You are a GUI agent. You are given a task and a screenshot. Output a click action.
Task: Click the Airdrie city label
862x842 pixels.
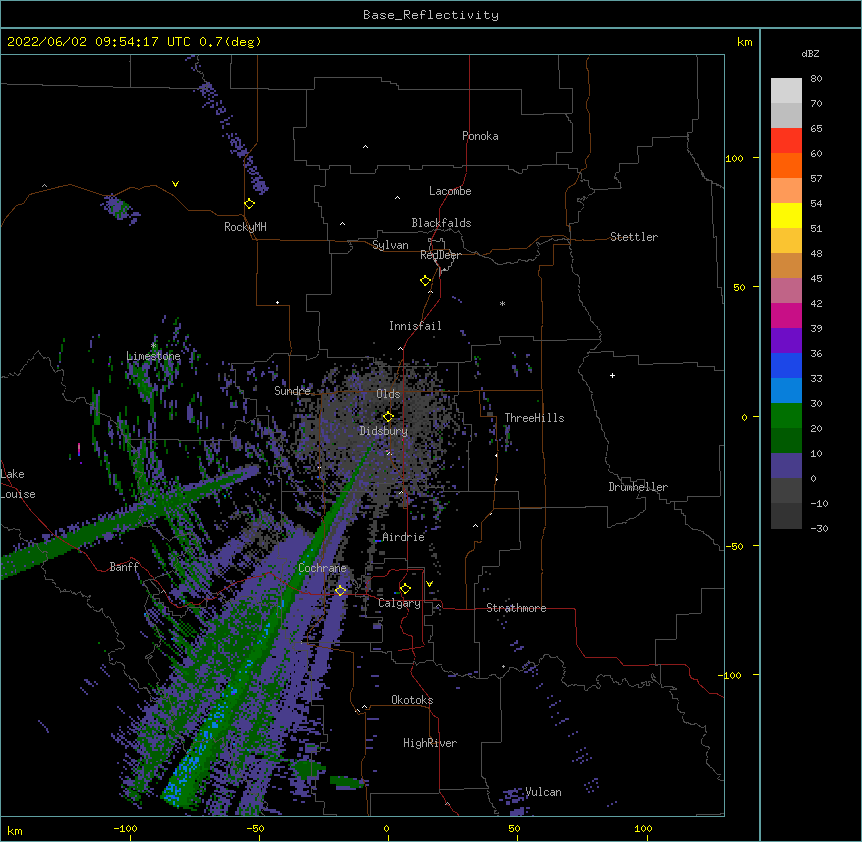coord(404,537)
